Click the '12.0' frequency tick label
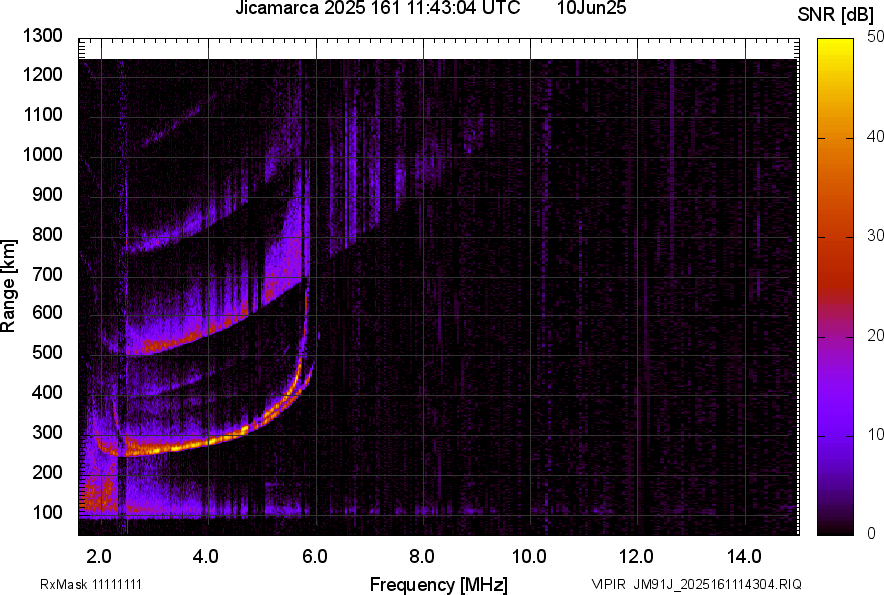 pos(636,556)
